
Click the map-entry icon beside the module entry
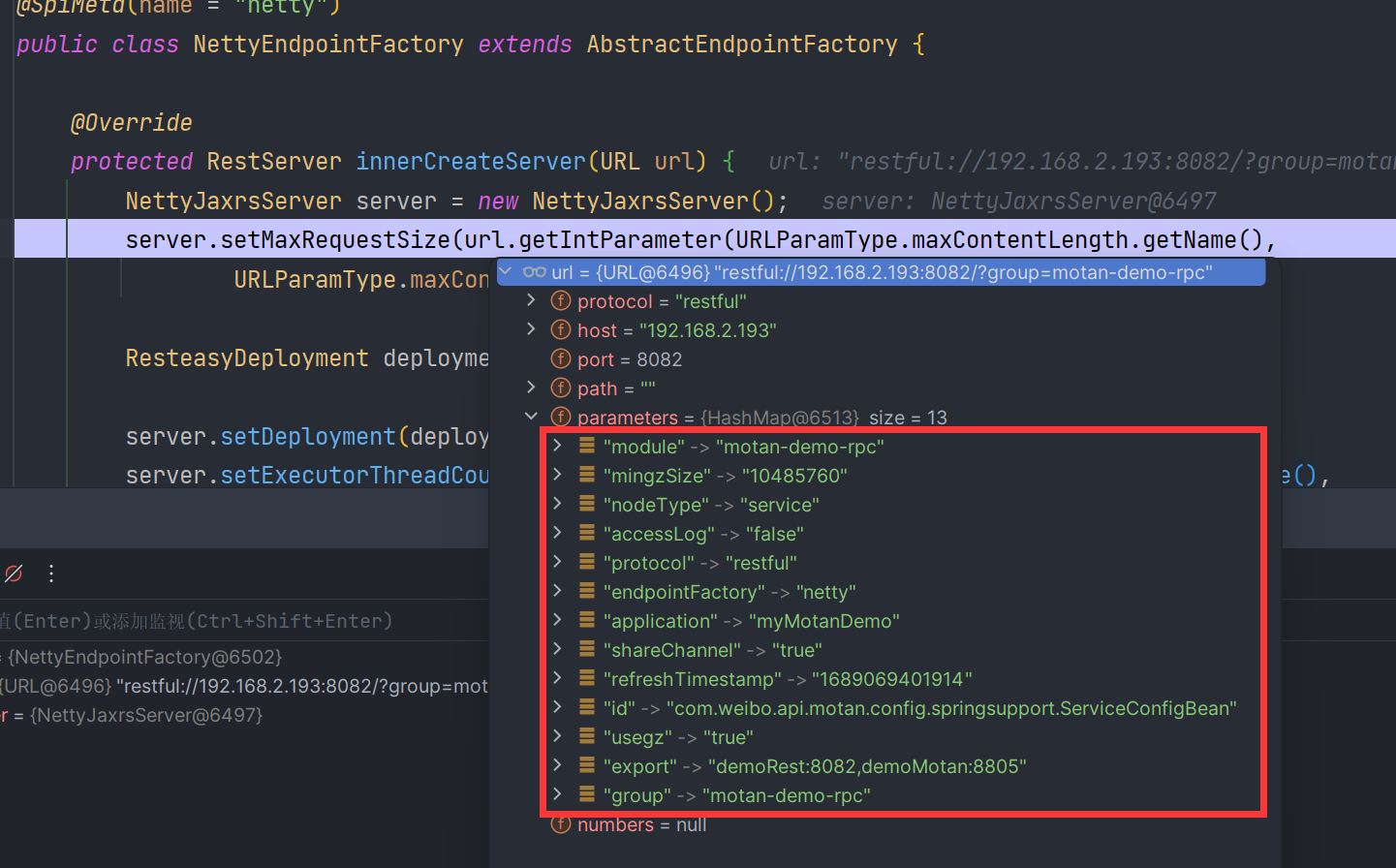(x=589, y=446)
